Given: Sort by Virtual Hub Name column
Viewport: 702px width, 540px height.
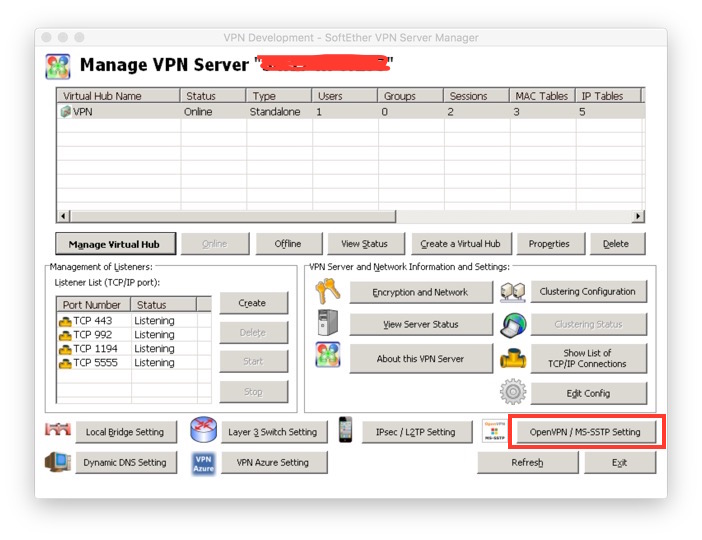Looking at the screenshot, I should click(118, 96).
